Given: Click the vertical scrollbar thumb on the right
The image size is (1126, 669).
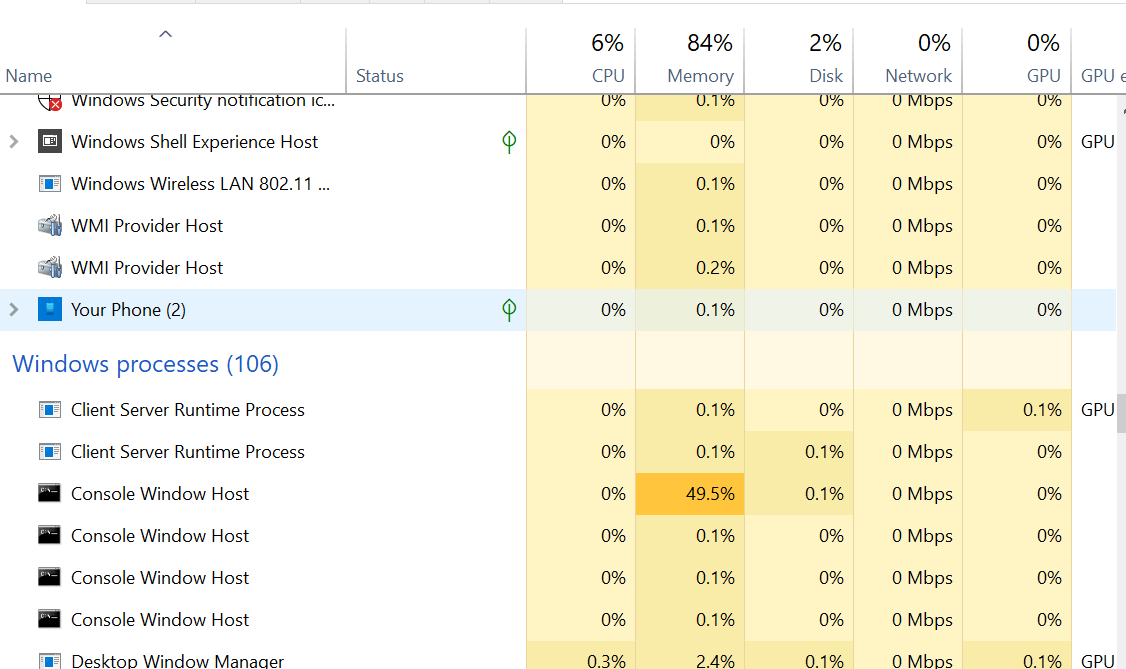Looking at the screenshot, I should click(x=1121, y=413).
